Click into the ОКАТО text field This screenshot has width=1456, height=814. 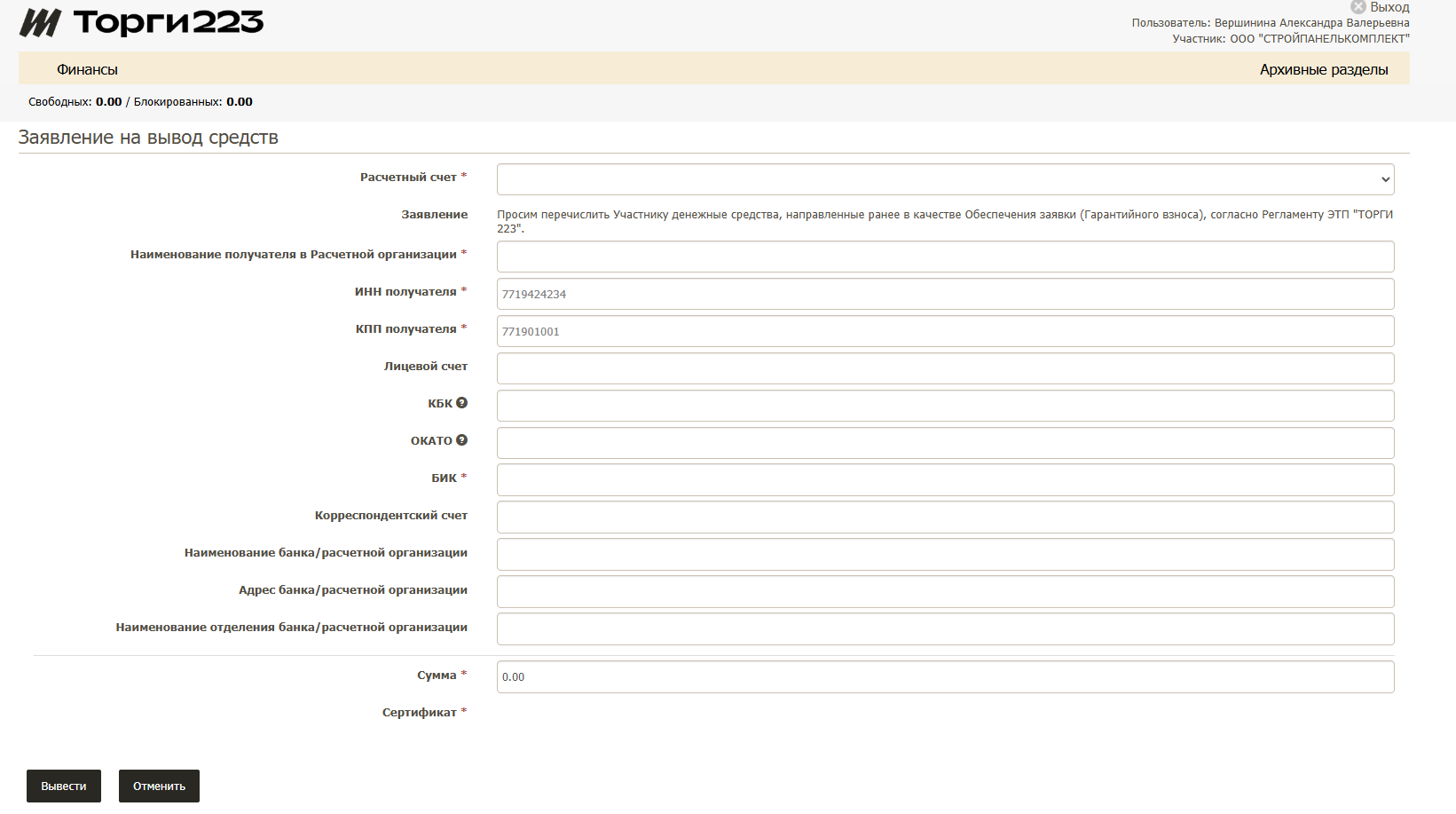945,443
